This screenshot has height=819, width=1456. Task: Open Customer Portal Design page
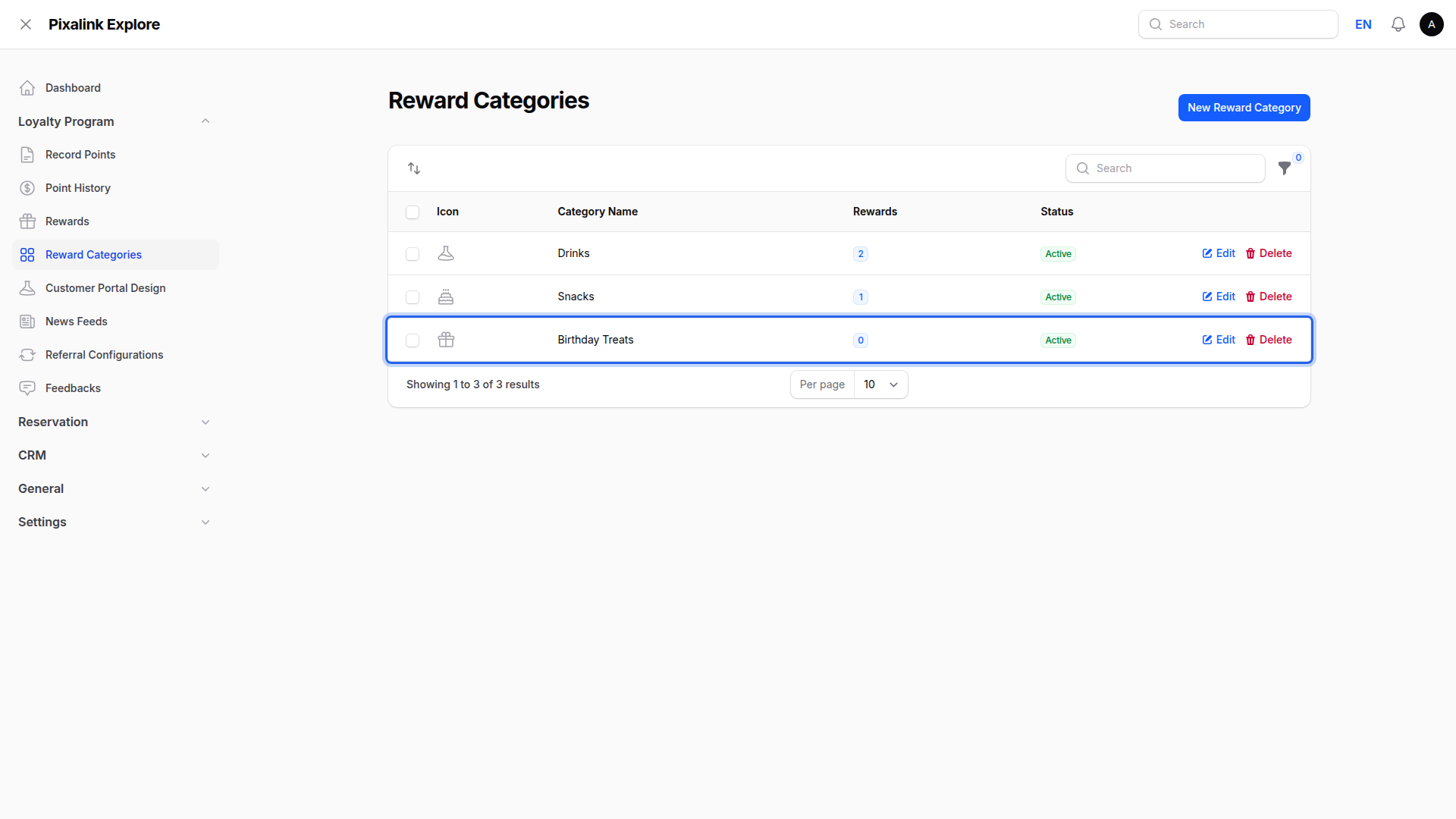[115, 288]
